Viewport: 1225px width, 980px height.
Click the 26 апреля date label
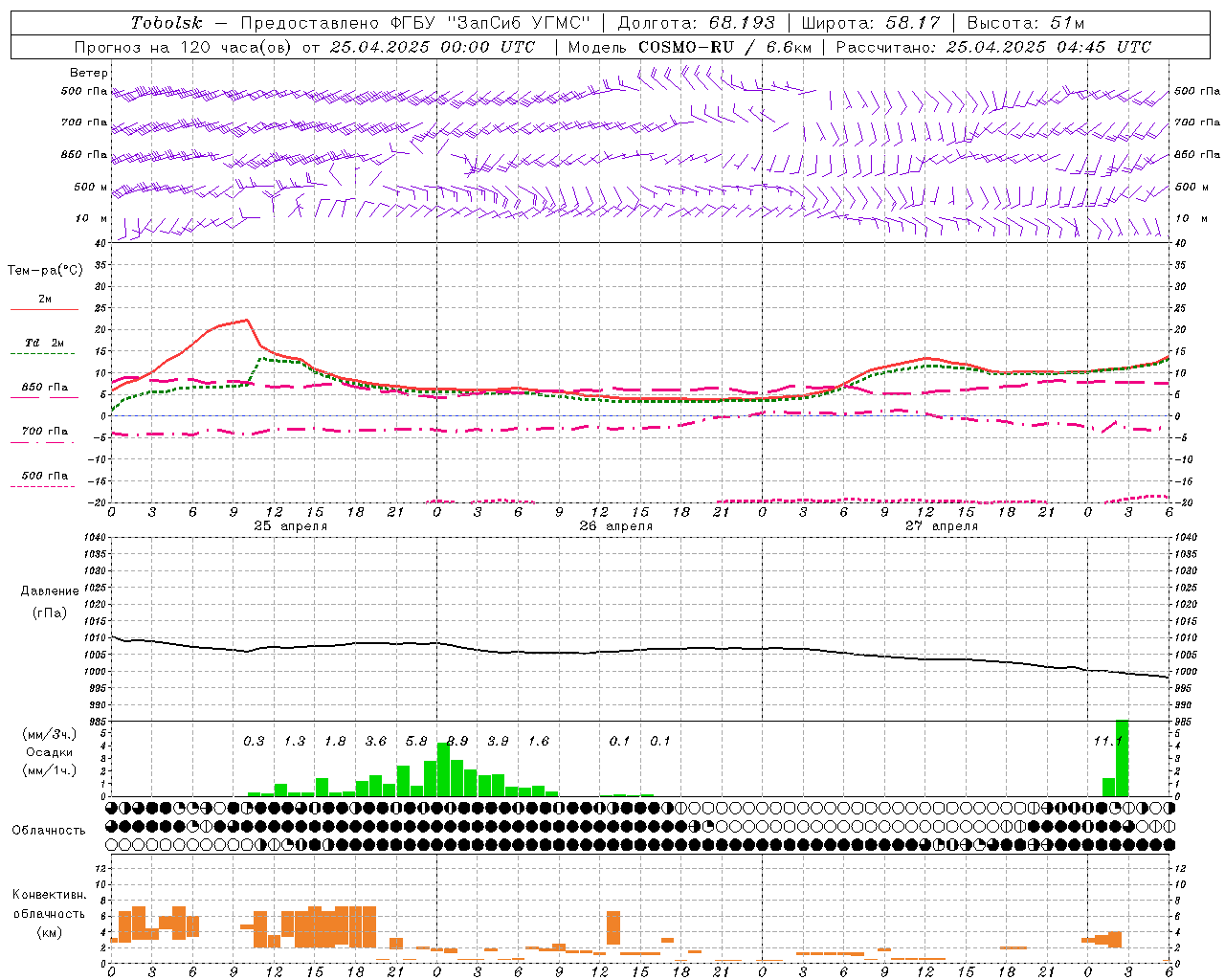coord(615,526)
